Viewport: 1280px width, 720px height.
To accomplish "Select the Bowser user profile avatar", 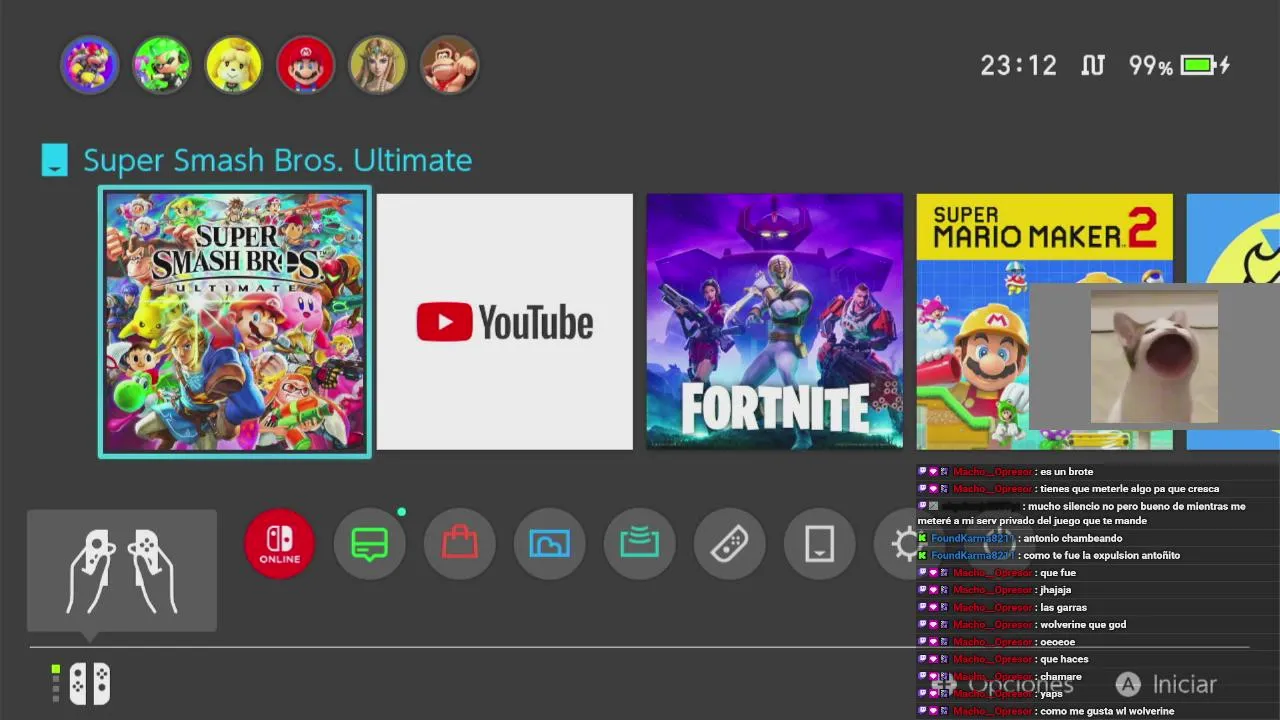I will (90, 65).
